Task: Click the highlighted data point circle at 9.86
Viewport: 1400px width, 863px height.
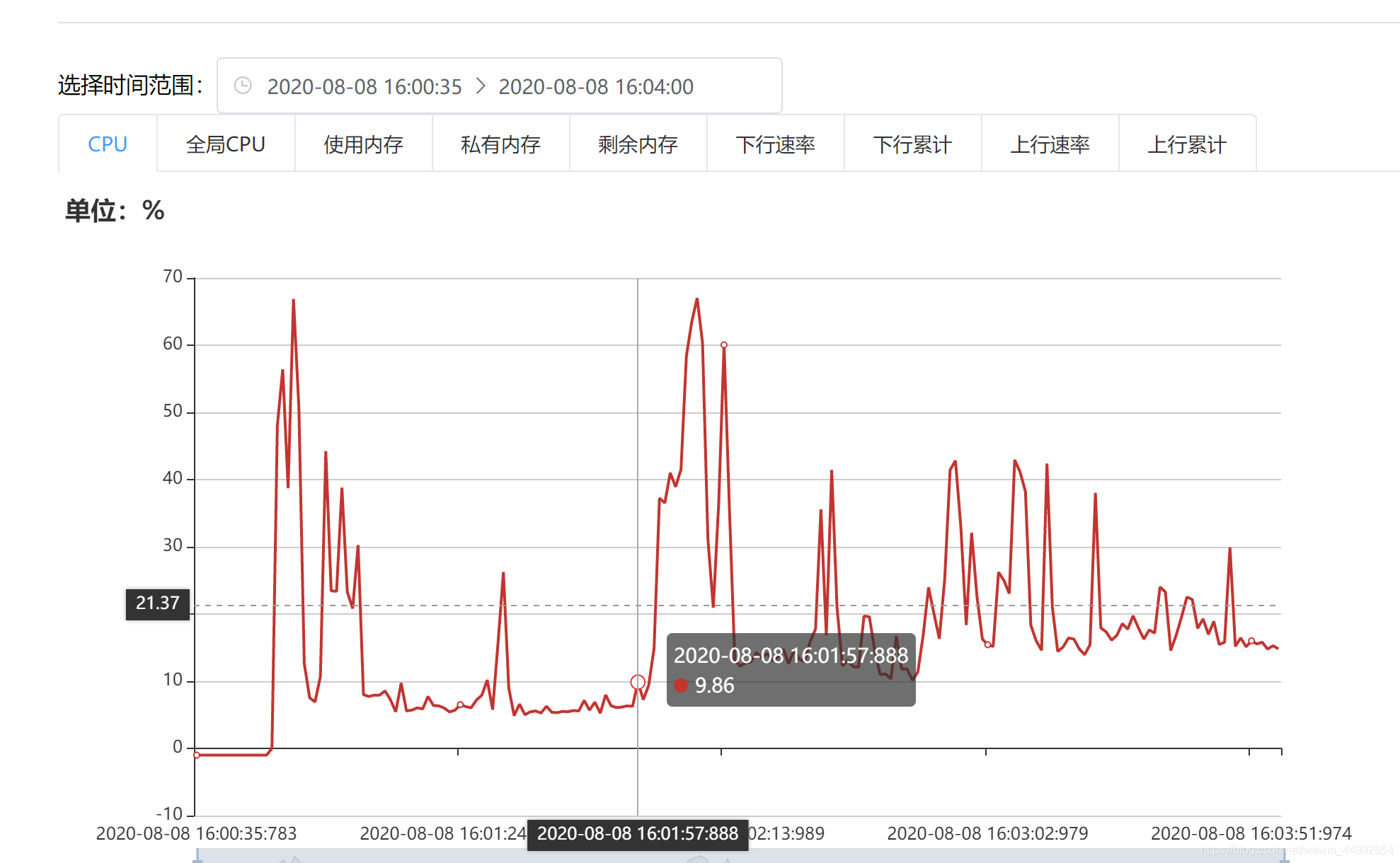Action: (x=638, y=682)
